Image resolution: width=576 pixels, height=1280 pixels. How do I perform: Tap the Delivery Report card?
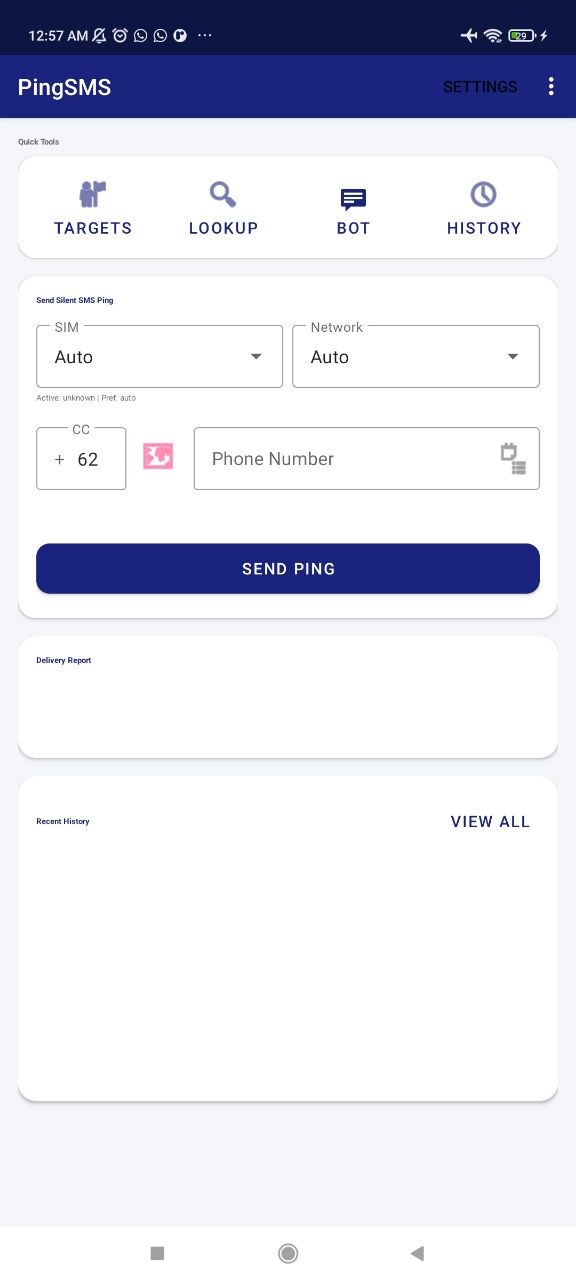288,697
